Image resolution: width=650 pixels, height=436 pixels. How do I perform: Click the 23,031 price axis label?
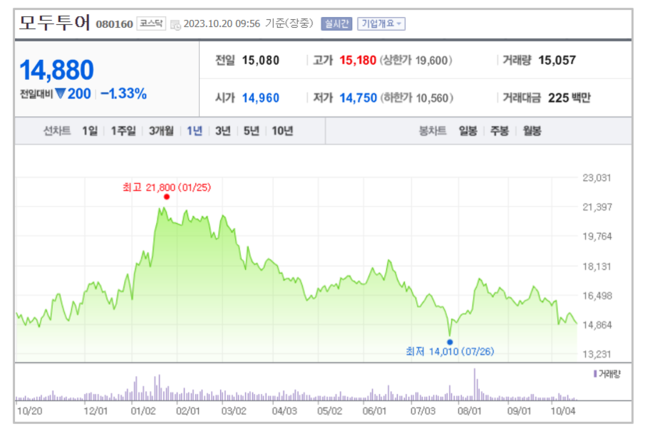tap(597, 178)
